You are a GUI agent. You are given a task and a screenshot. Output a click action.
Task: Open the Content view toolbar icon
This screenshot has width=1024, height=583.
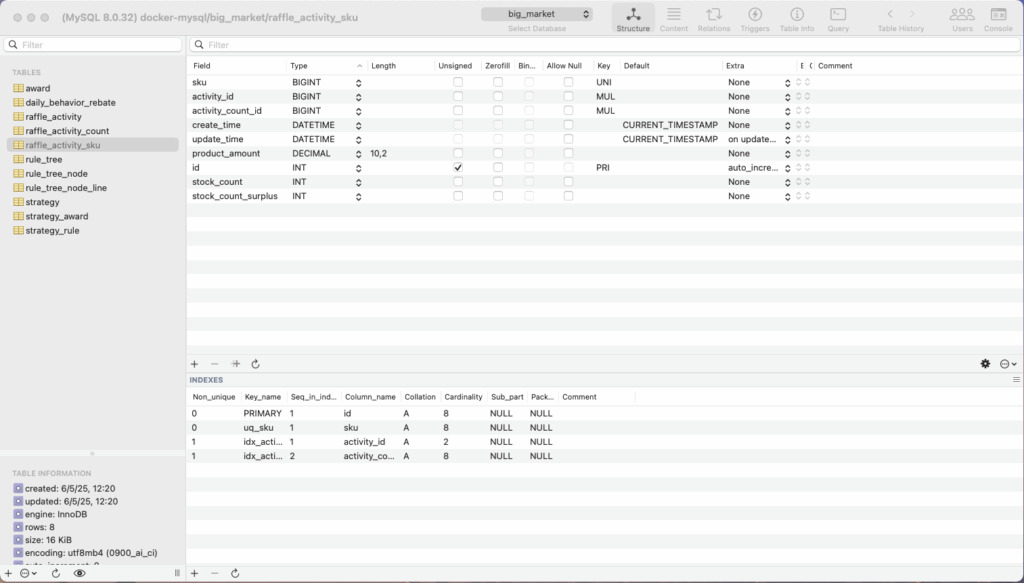click(x=674, y=18)
